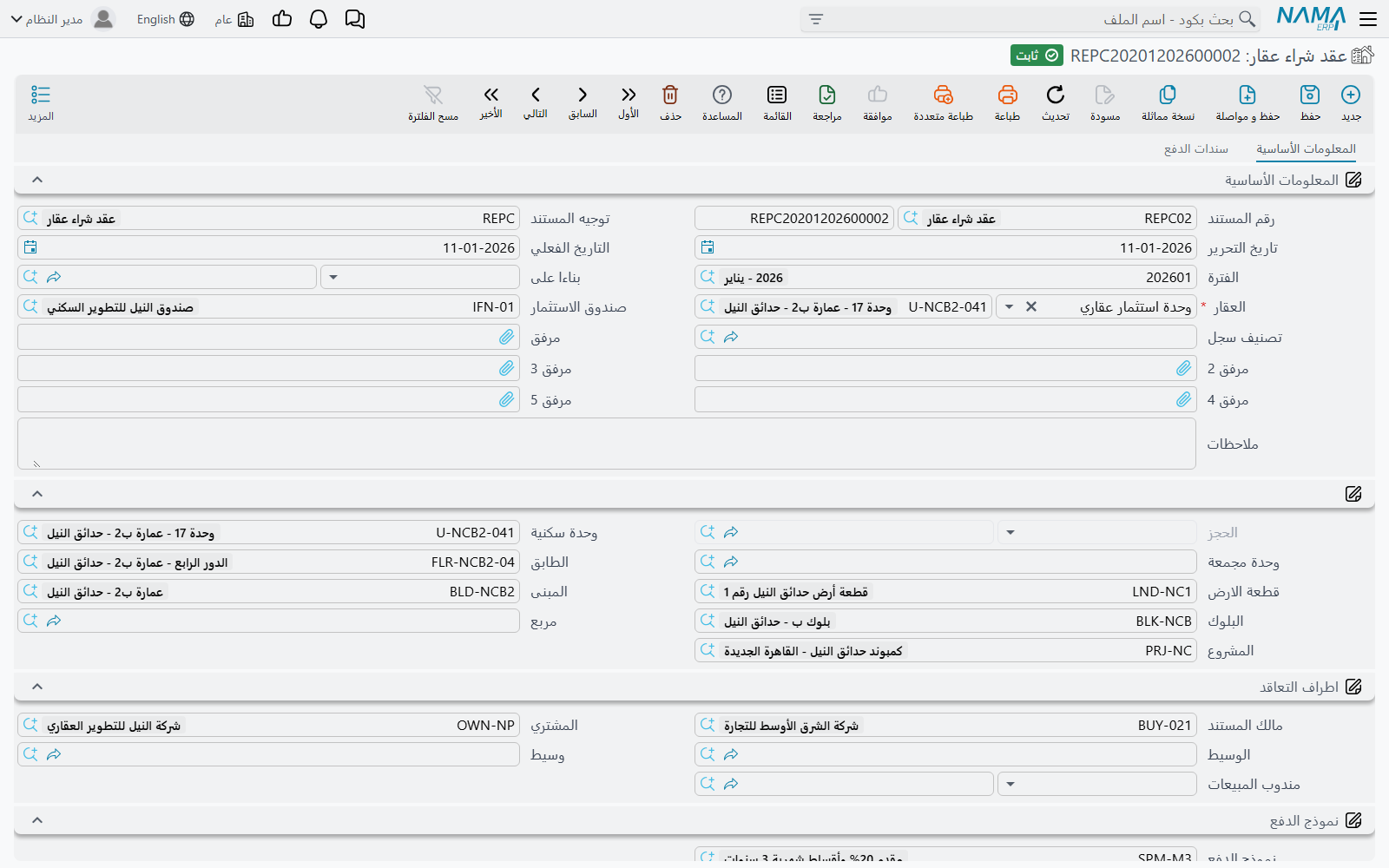
Task: Click نسخة مماثلة (Duplicate copy) icon
Action: (1168, 95)
